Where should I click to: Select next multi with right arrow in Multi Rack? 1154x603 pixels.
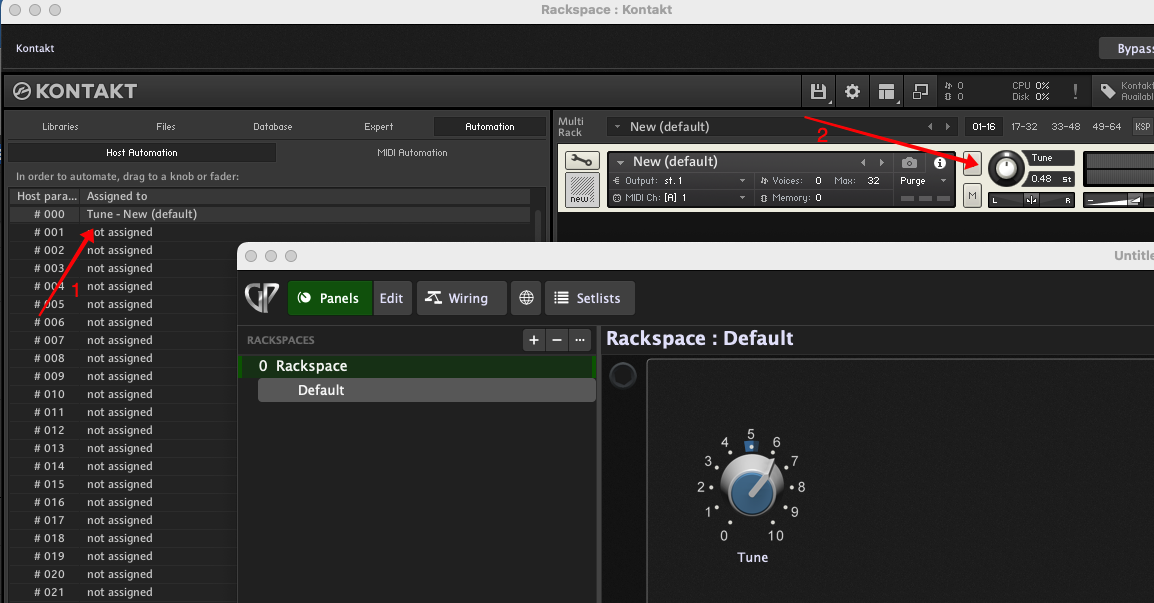(x=947, y=127)
